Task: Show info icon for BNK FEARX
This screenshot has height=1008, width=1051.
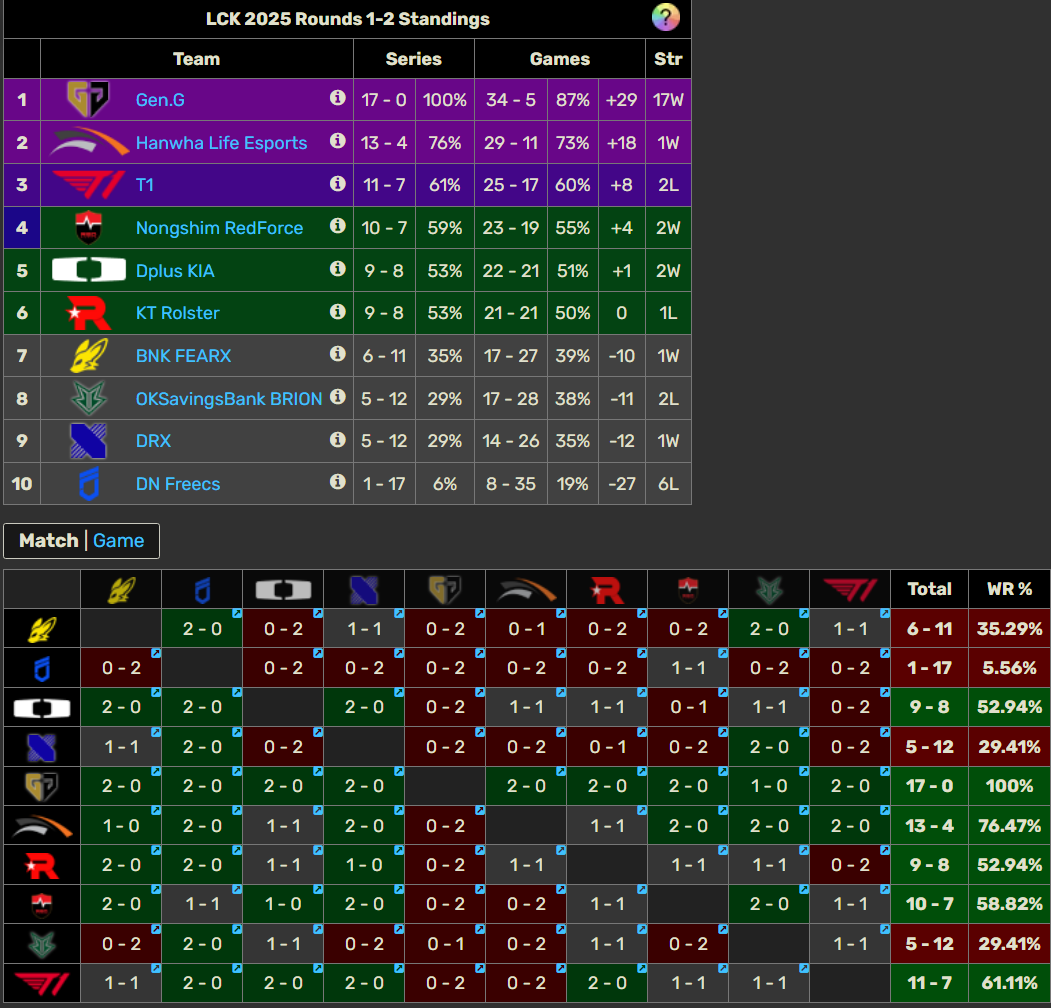Action: tap(338, 354)
